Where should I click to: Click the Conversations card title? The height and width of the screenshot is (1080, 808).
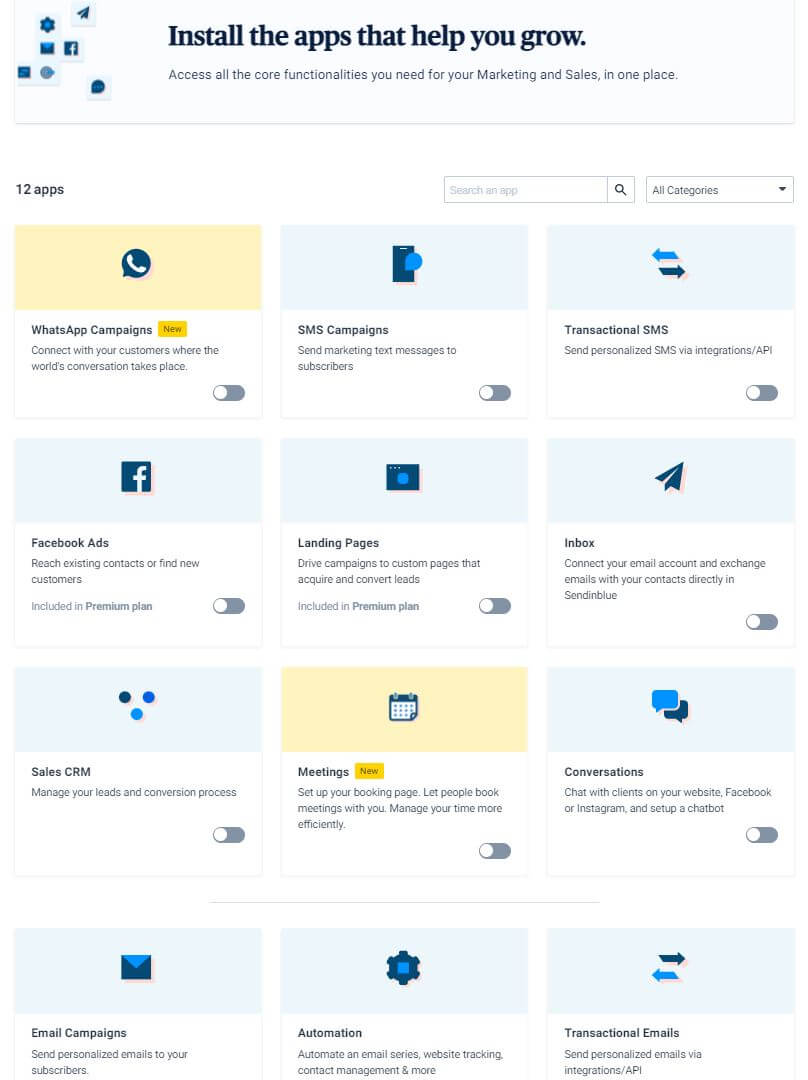604,772
